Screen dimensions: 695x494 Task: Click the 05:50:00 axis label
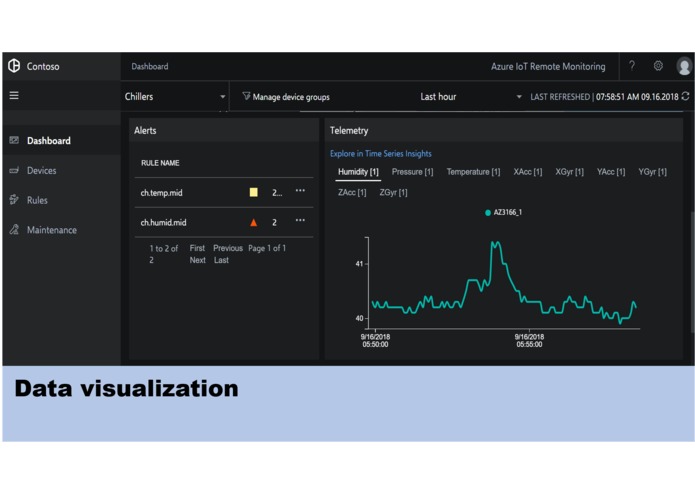coord(375,340)
